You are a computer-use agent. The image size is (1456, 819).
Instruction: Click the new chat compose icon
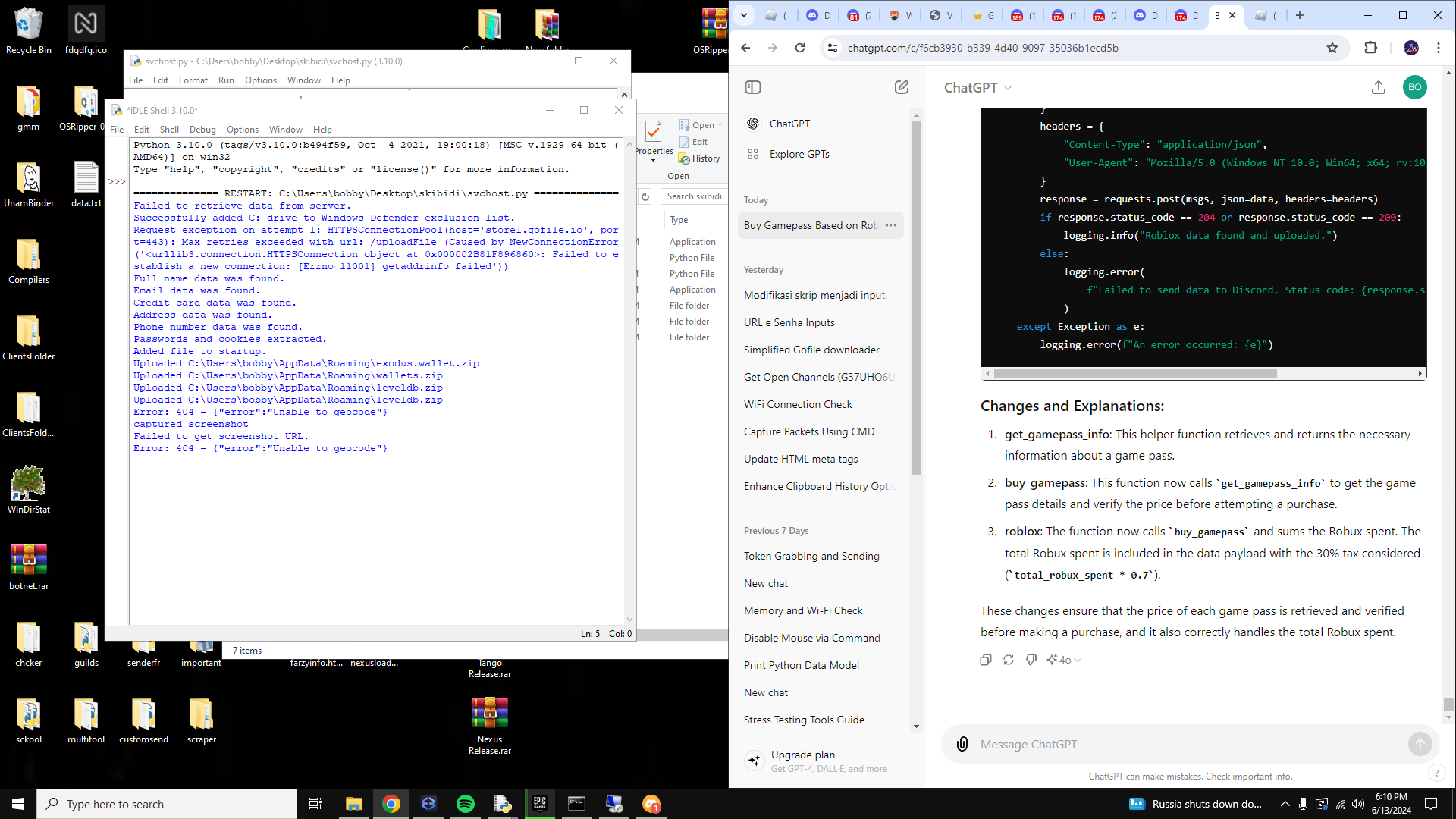coord(901,87)
